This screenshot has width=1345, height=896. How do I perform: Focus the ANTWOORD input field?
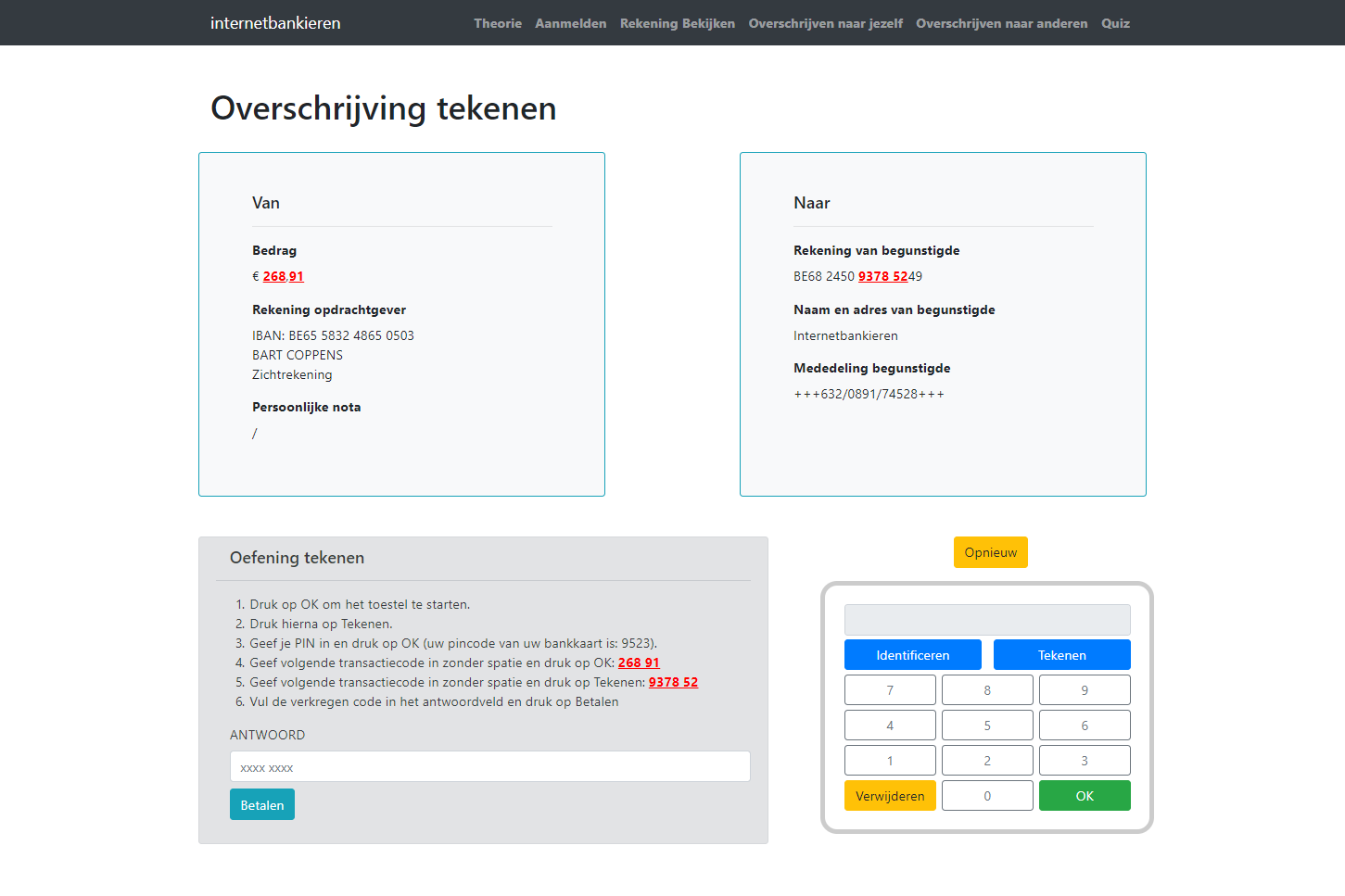pos(489,767)
